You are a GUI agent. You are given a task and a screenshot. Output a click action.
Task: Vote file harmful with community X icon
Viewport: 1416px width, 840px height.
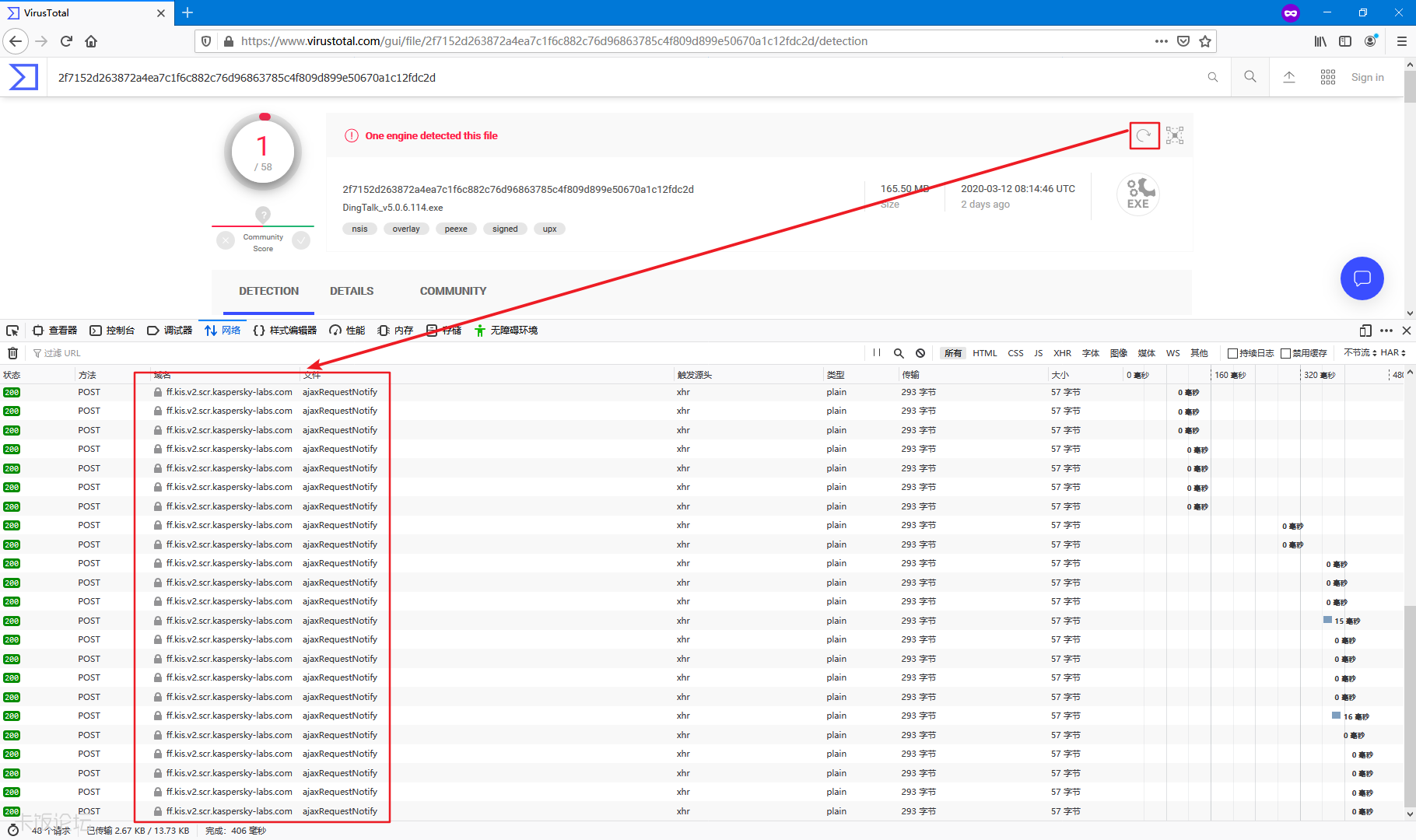tap(226, 240)
